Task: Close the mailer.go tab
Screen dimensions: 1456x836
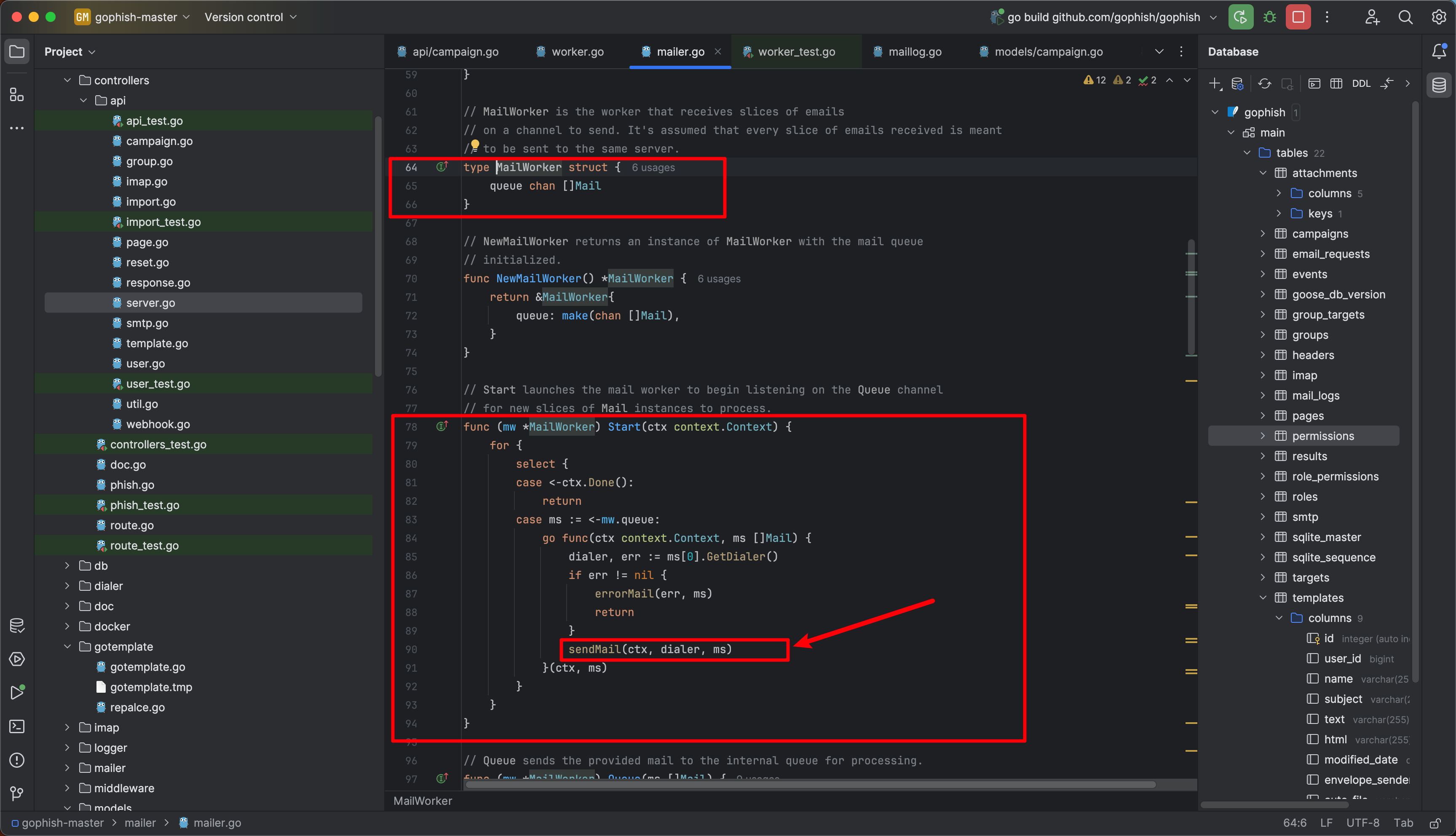Action: (717, 52)
